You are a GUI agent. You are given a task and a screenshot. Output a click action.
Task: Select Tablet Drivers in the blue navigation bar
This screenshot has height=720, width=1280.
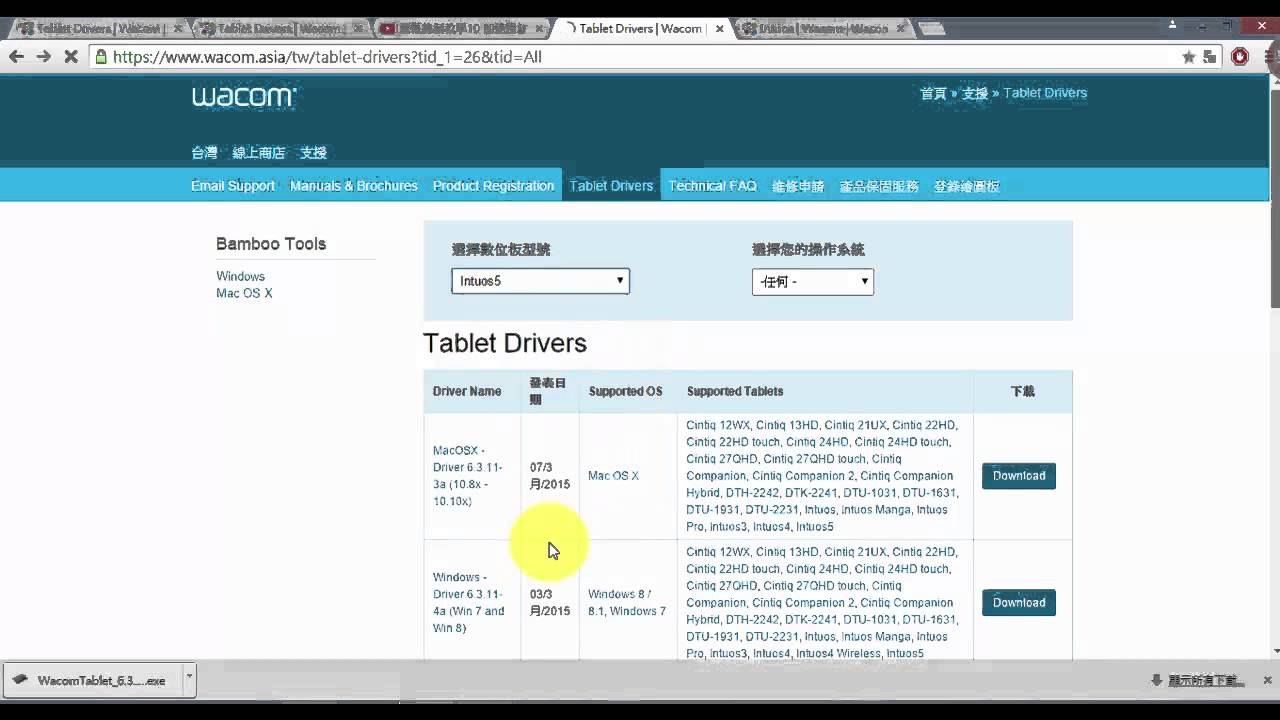coord(611,186)
